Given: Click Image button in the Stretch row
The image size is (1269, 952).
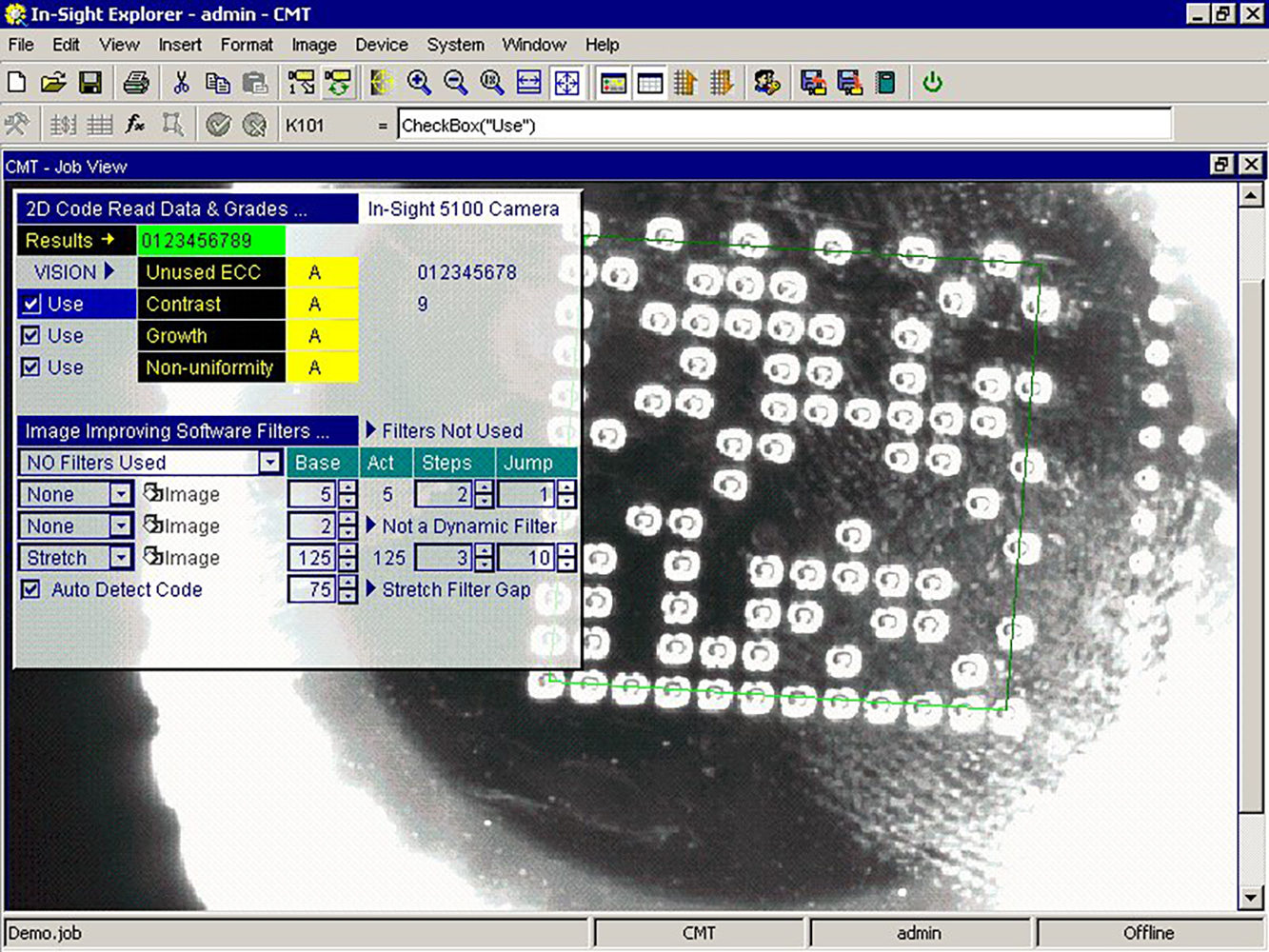Looking at the screenshot, I should point(181,558).
